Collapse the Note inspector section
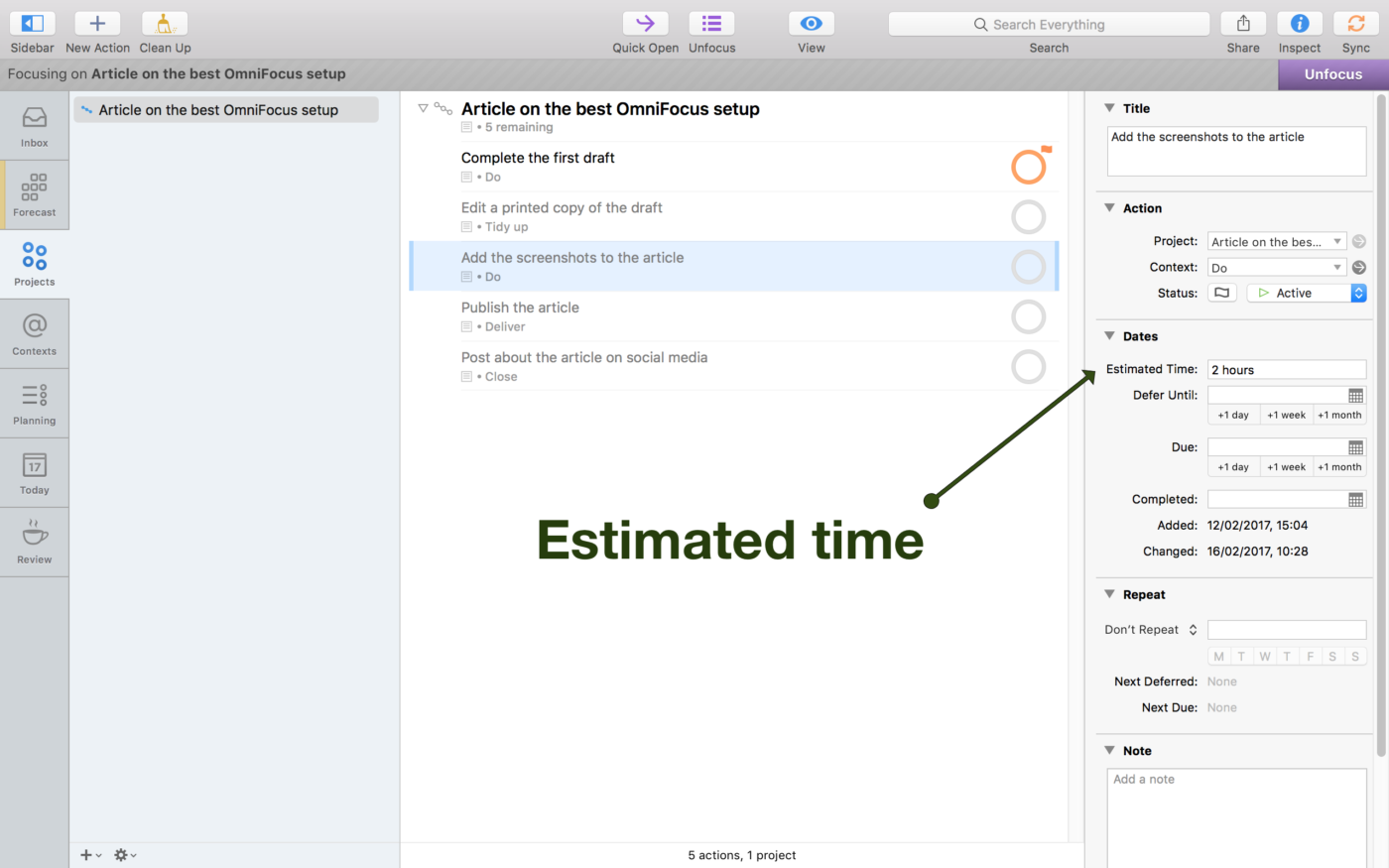The height and width of the screenshot is (868, 1389). click(x=1109, y=751)
